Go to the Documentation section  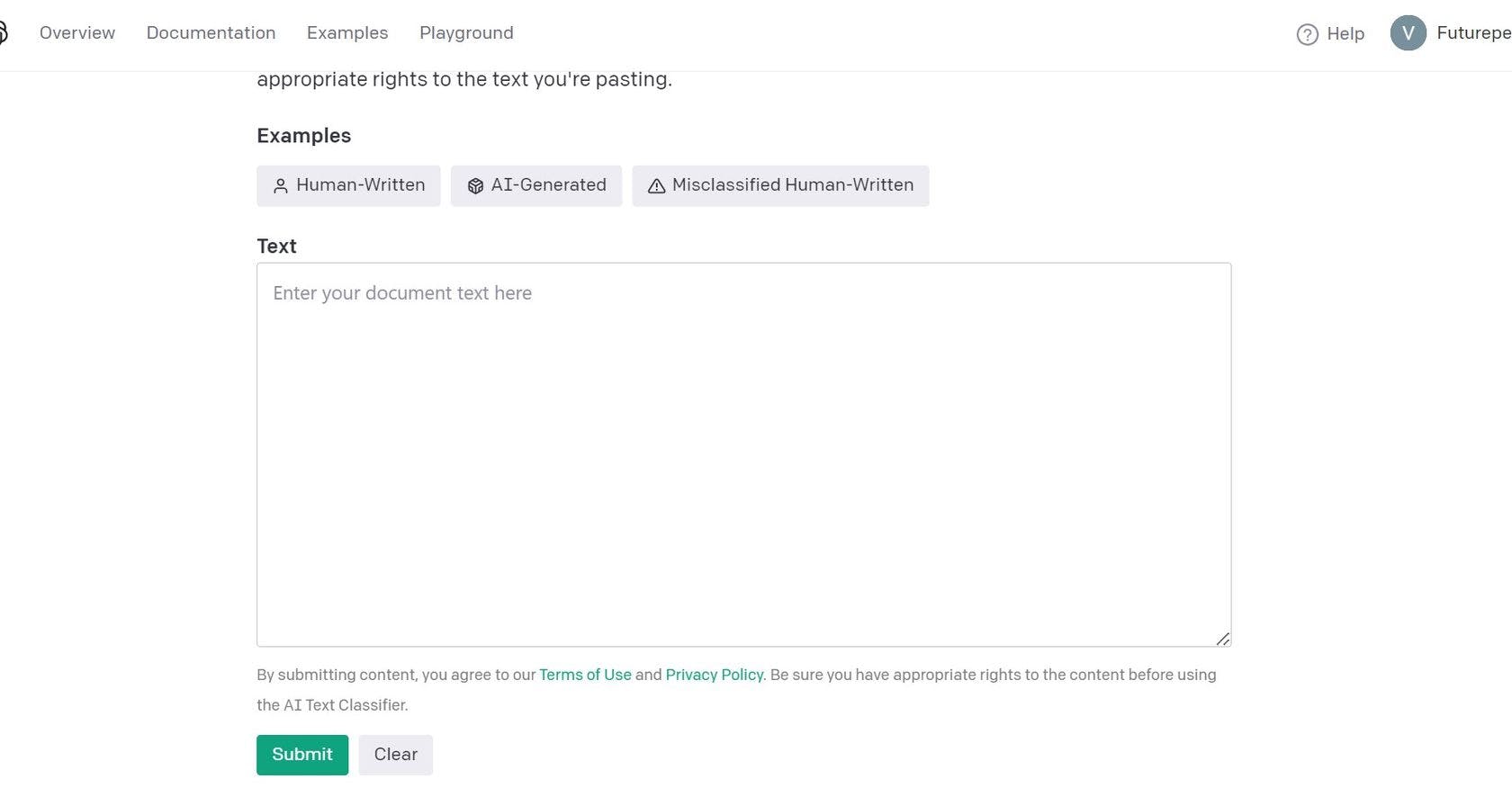[211, 33]
